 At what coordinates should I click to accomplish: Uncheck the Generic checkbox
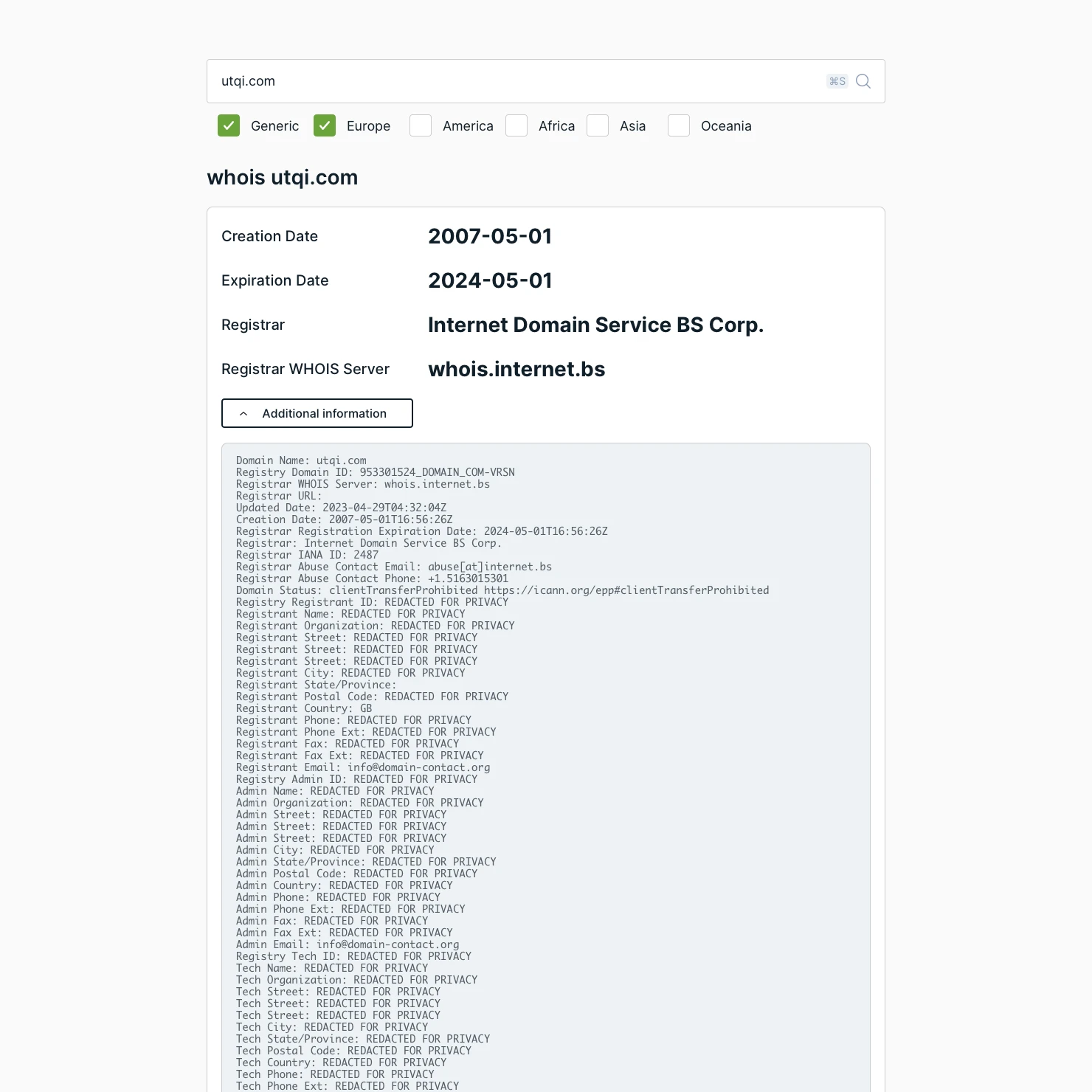(229, 126)
